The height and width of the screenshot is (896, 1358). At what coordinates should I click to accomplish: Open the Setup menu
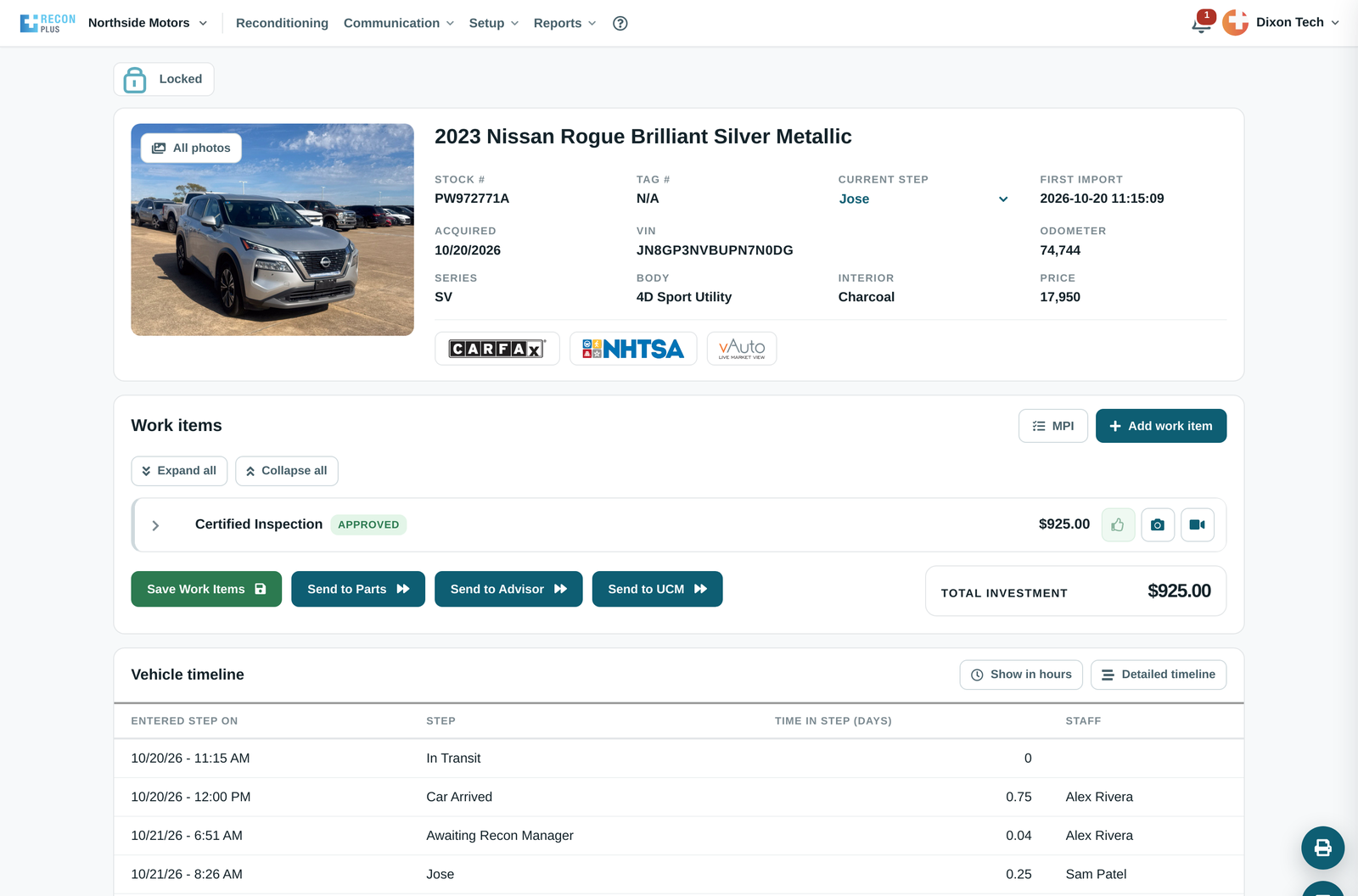pyautogui.click(x=494, y=23)
